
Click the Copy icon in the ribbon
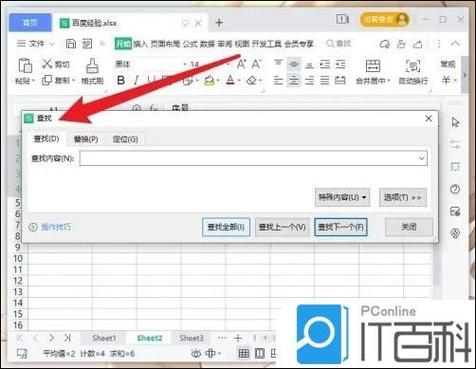[47, 80]
